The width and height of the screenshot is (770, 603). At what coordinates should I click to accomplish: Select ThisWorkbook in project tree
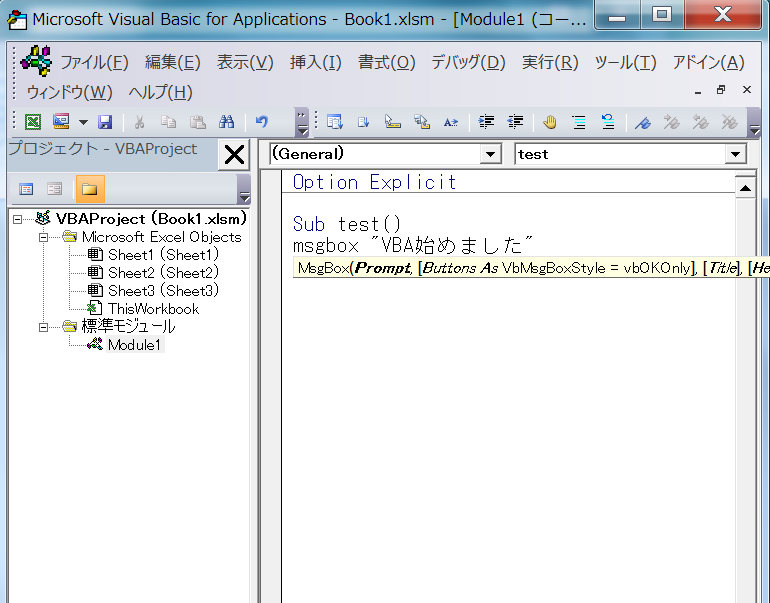[x=153, y=309]
